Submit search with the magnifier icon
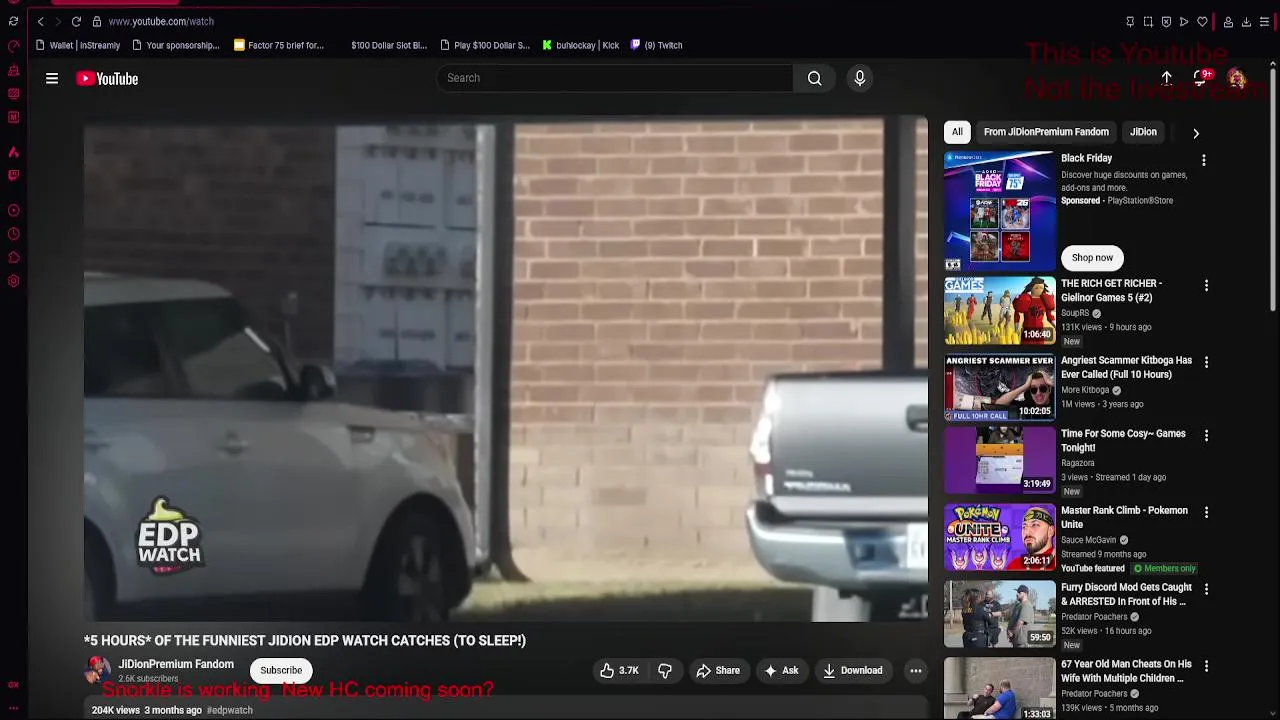 click(815, 78)
